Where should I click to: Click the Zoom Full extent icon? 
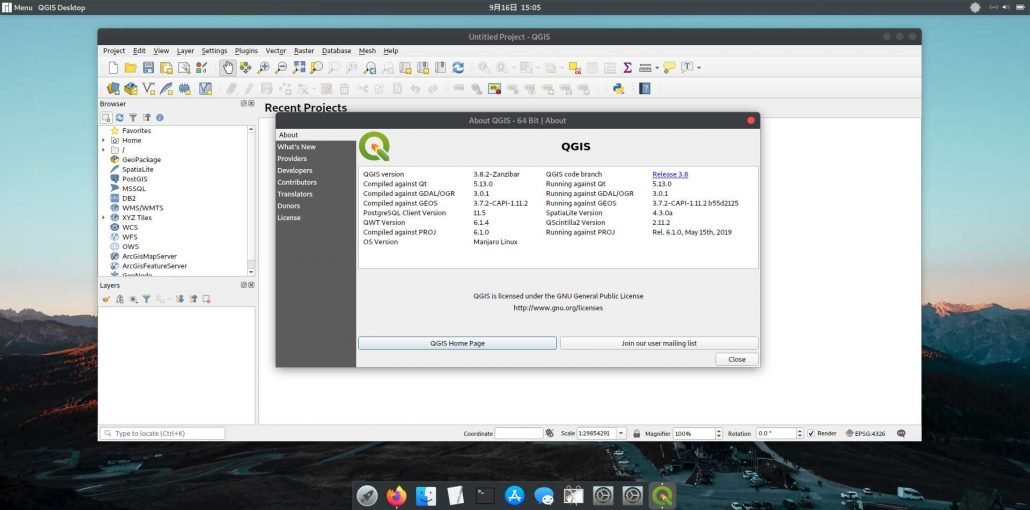click(299, 68)
